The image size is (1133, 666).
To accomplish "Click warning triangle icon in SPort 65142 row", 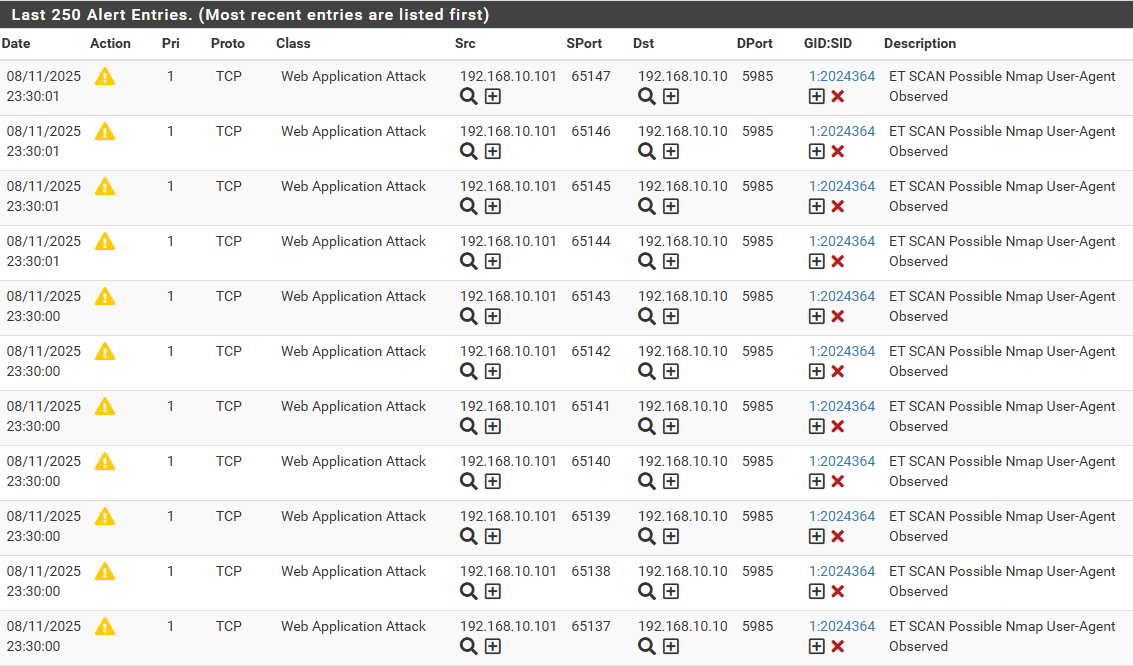I will (x=105, y=352).
